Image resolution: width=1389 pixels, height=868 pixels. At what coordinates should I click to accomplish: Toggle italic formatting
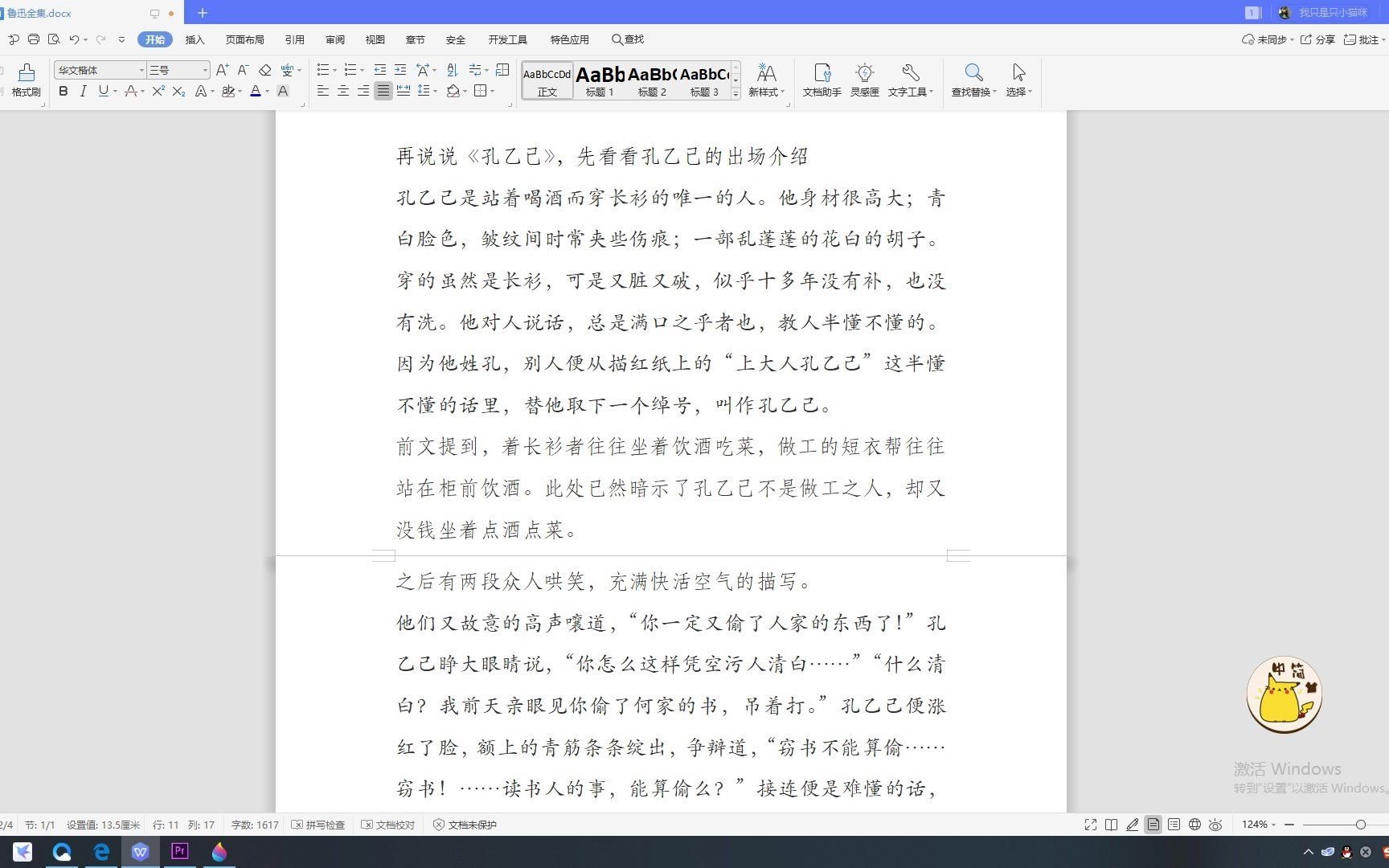[83, 91]
